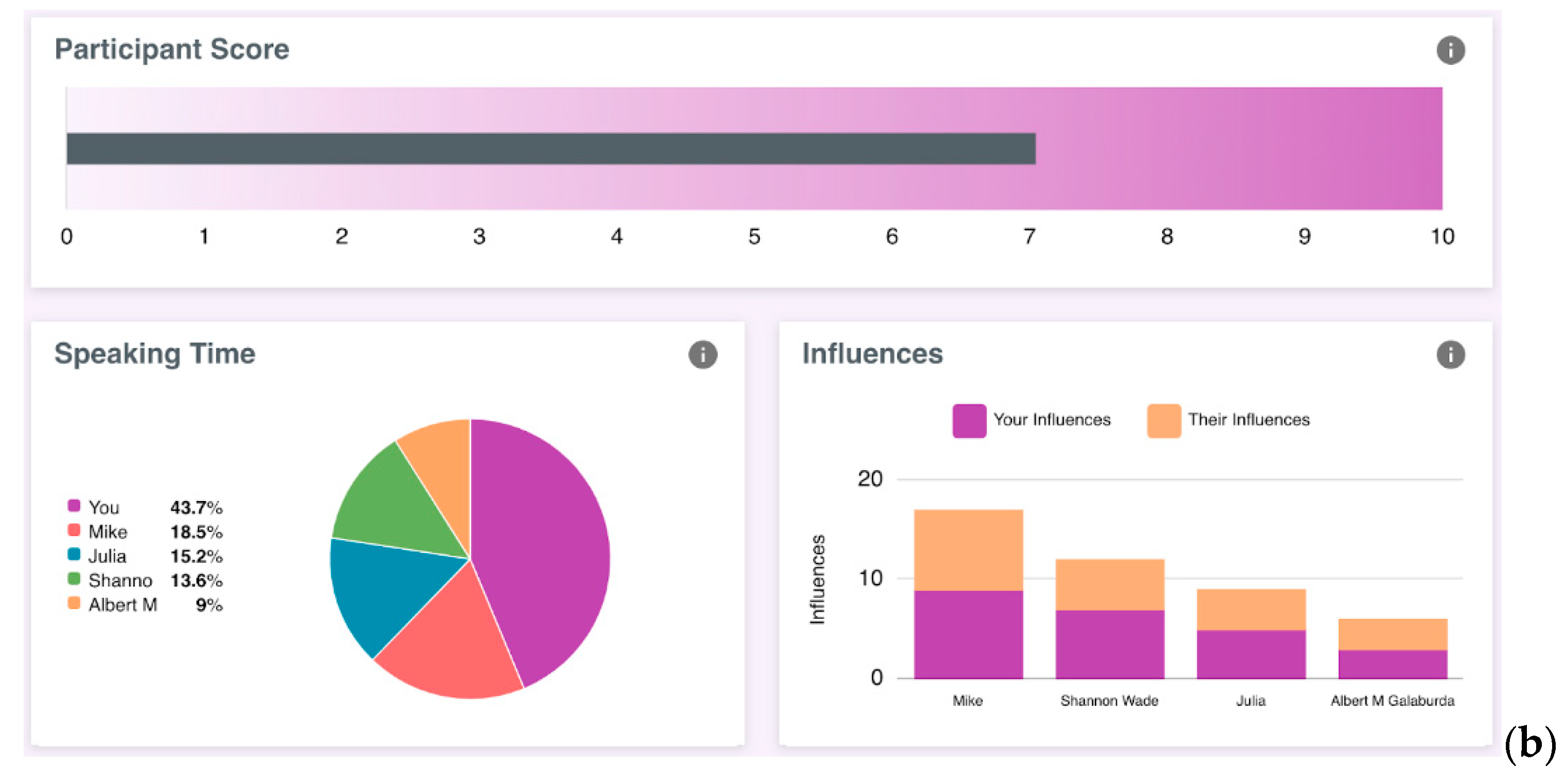Select the Julia legend entry
The image size is (1566, 784).
point(107,556)
